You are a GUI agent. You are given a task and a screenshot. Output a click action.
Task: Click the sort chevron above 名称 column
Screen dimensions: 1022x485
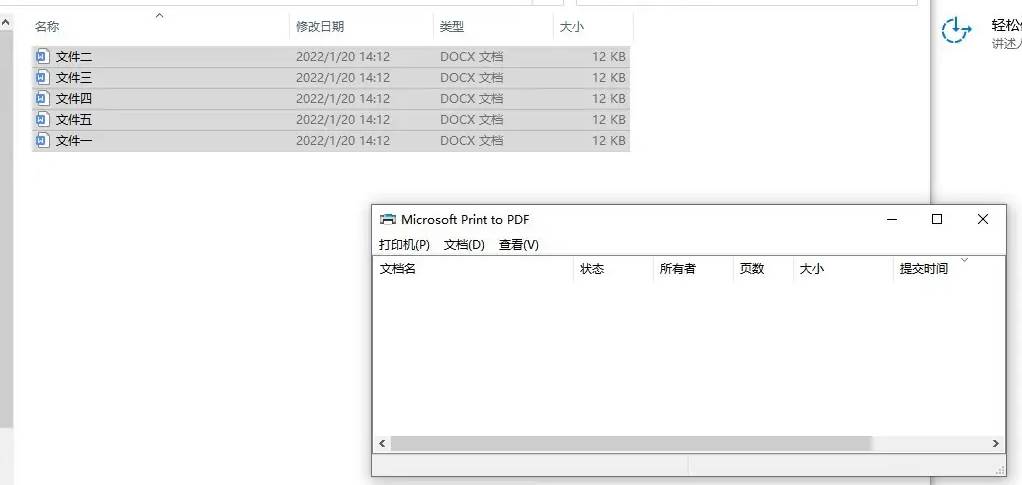pyautogui.click(x=159, y=15)
